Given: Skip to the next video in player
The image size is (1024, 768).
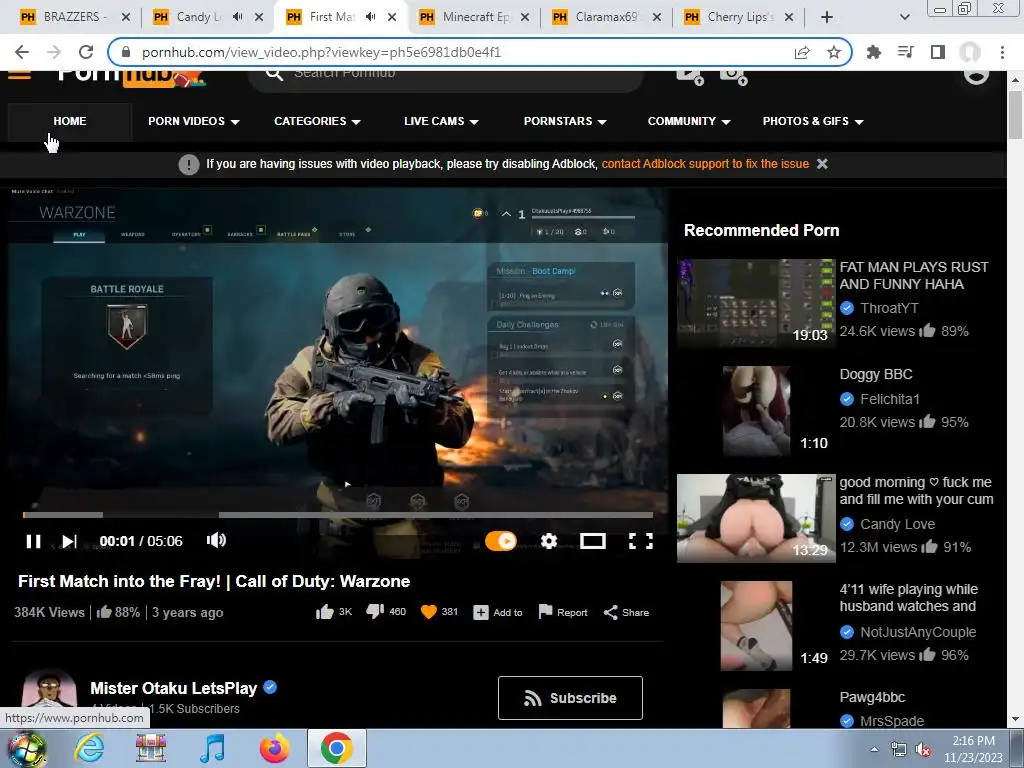Looking at the screenshot, I should (69, 541).
